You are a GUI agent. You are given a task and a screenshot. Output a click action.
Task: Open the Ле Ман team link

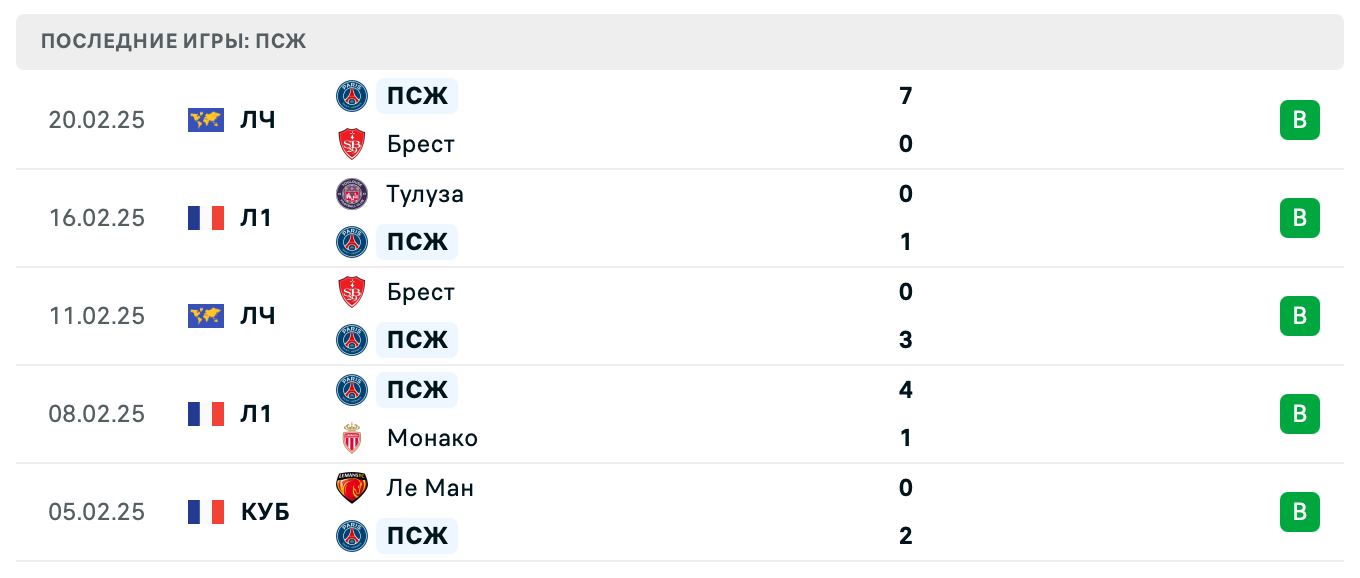pyautogui.click(x=430, y=488)
